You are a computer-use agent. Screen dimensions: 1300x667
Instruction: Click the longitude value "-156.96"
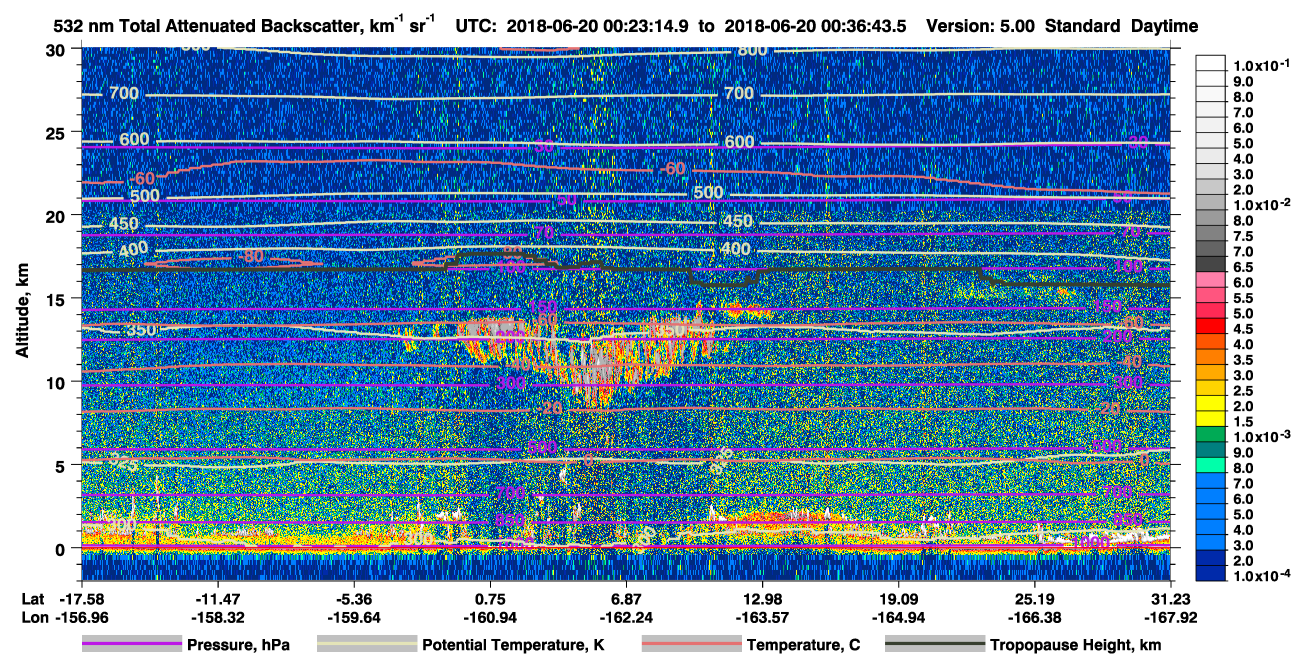point(81,616)
